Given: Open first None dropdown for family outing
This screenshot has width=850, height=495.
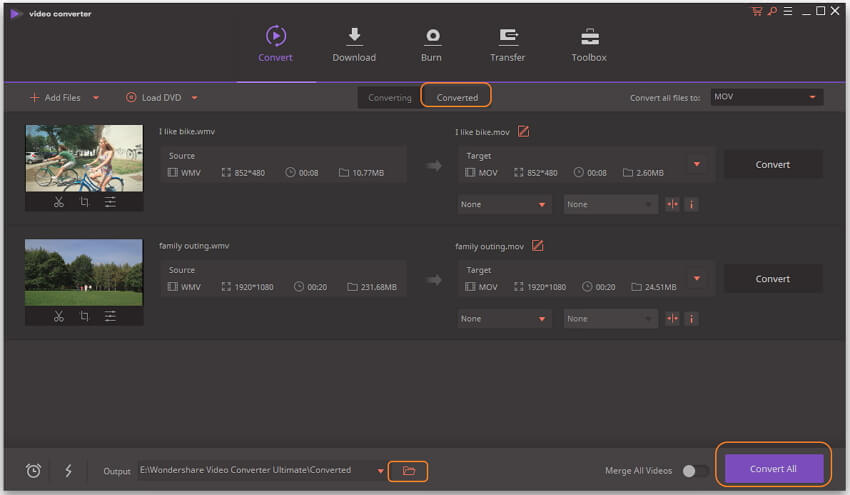Looking at the screenshot, I should 504,319.
